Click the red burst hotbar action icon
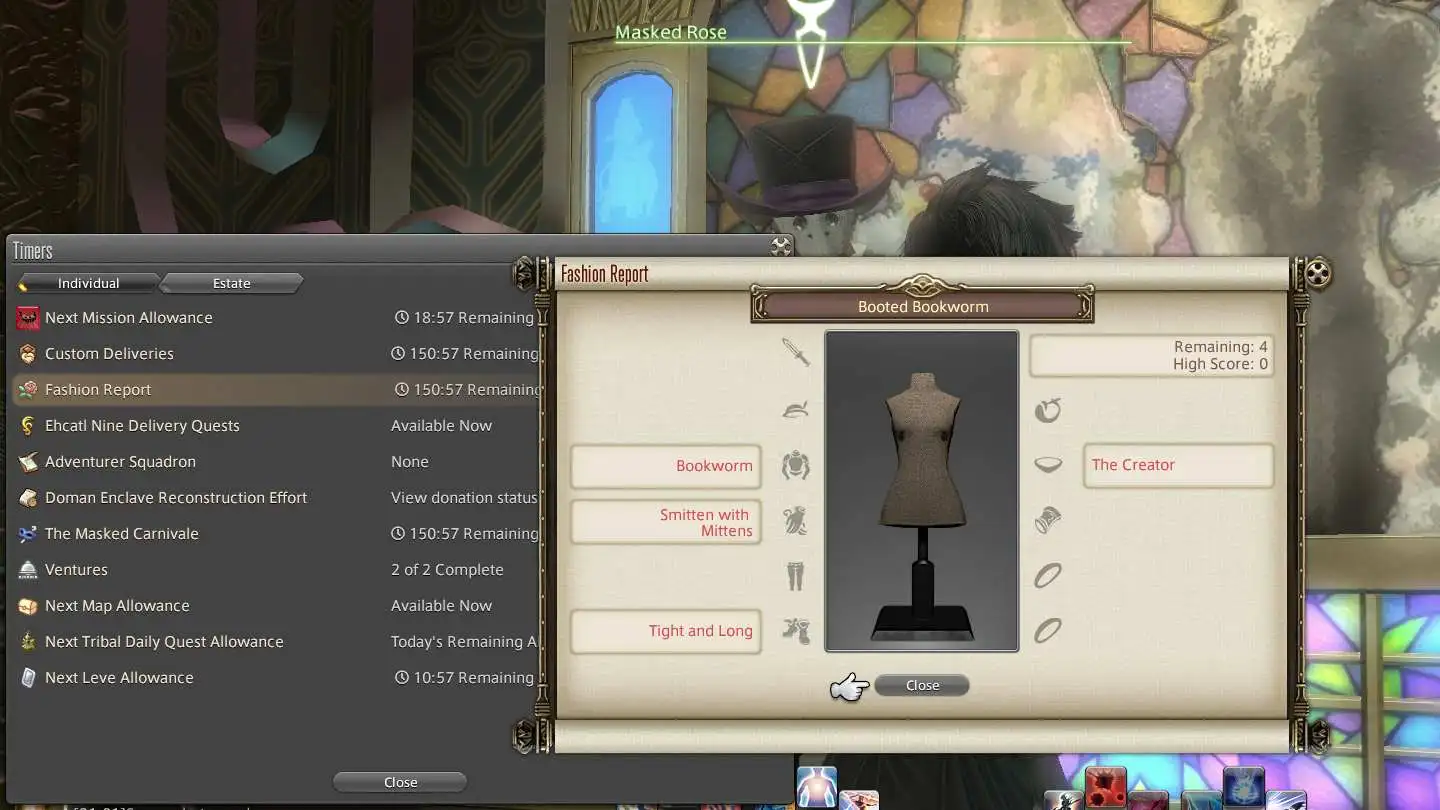The height and width of the screenshot is (810, 1440). pos(1105,788)
